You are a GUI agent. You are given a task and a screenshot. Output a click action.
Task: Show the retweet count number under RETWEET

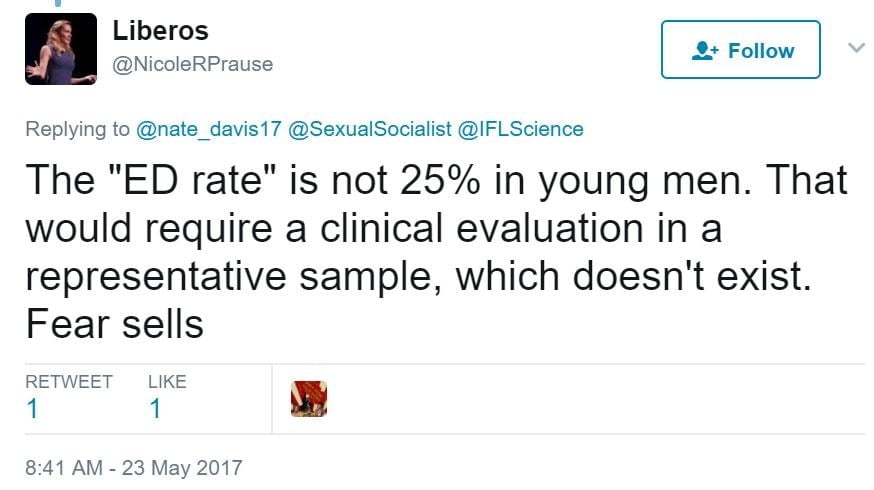32,408
